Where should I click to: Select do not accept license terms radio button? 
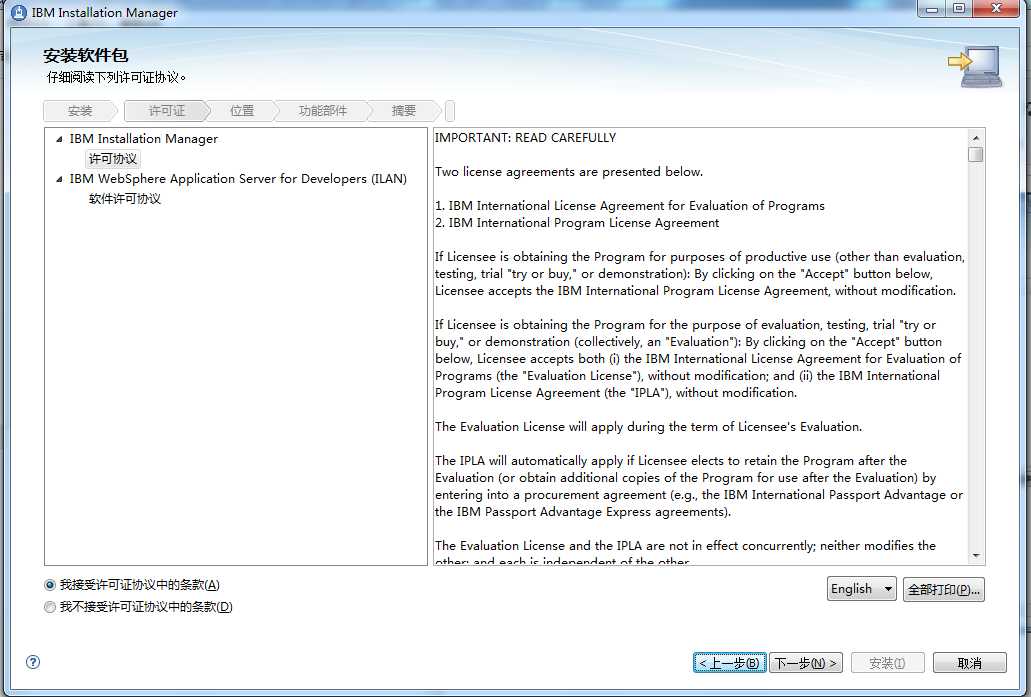pos(49,607)
